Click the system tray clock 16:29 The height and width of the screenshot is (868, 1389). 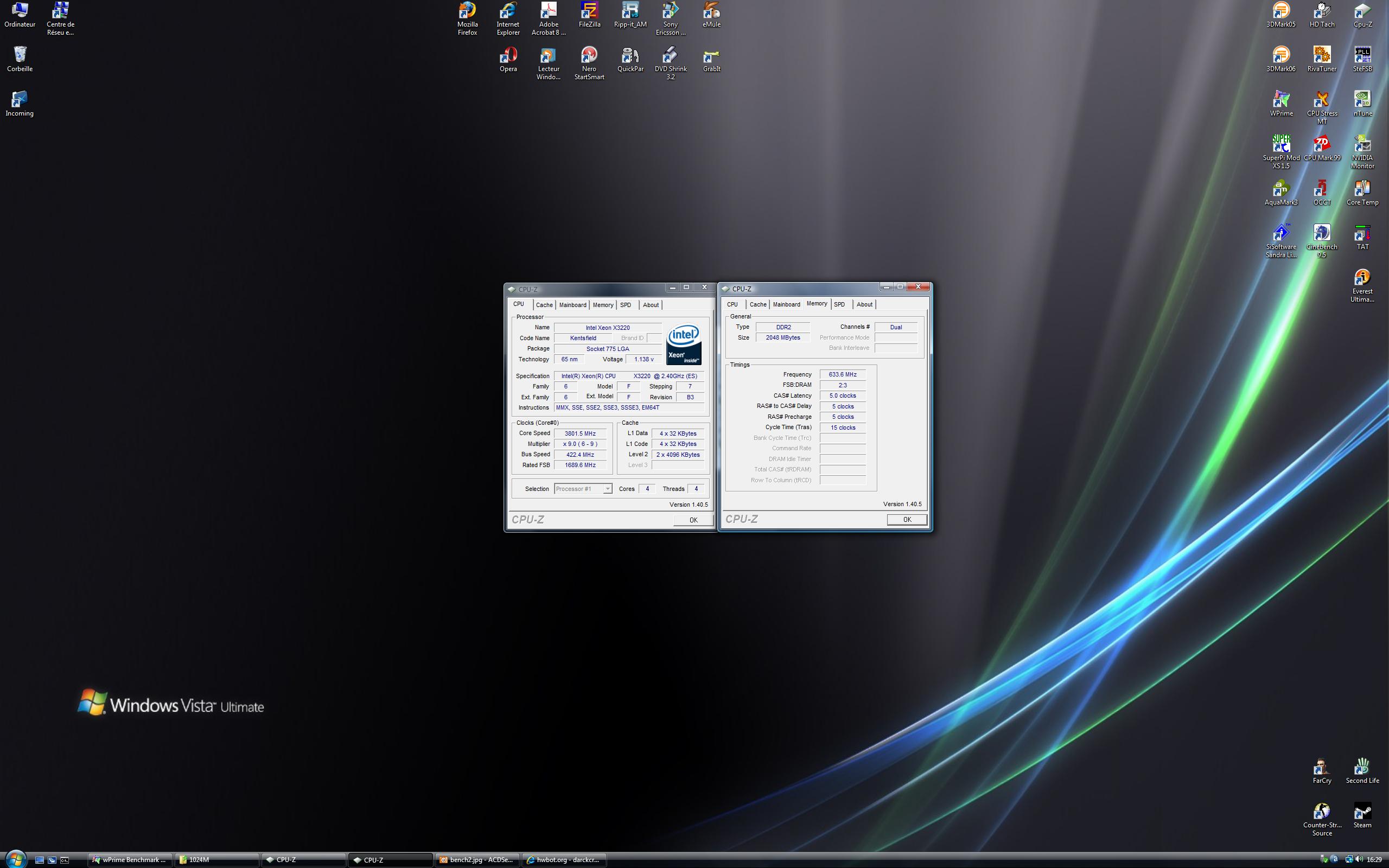click(x=1374, y=859)
